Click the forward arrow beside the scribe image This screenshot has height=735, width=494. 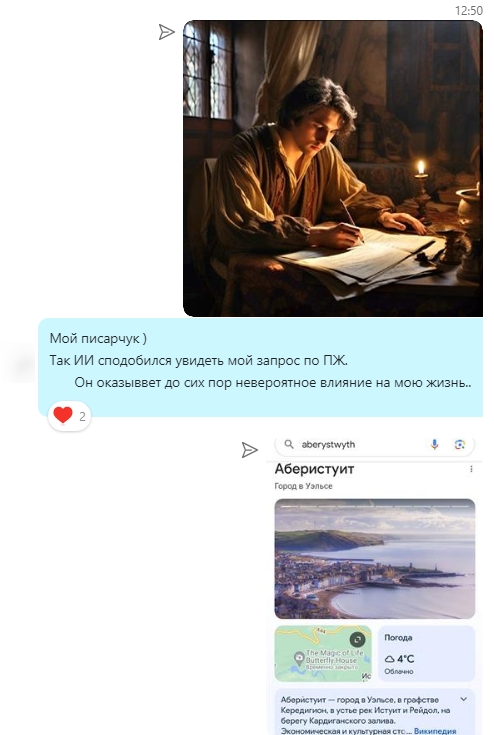(166, 32)
